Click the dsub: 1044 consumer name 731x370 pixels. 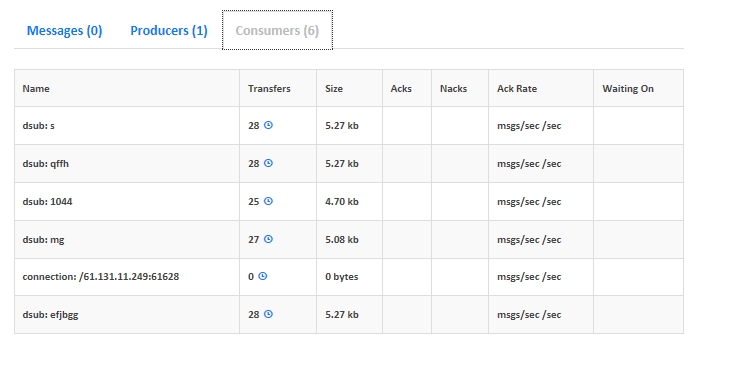tap(47, 201)
